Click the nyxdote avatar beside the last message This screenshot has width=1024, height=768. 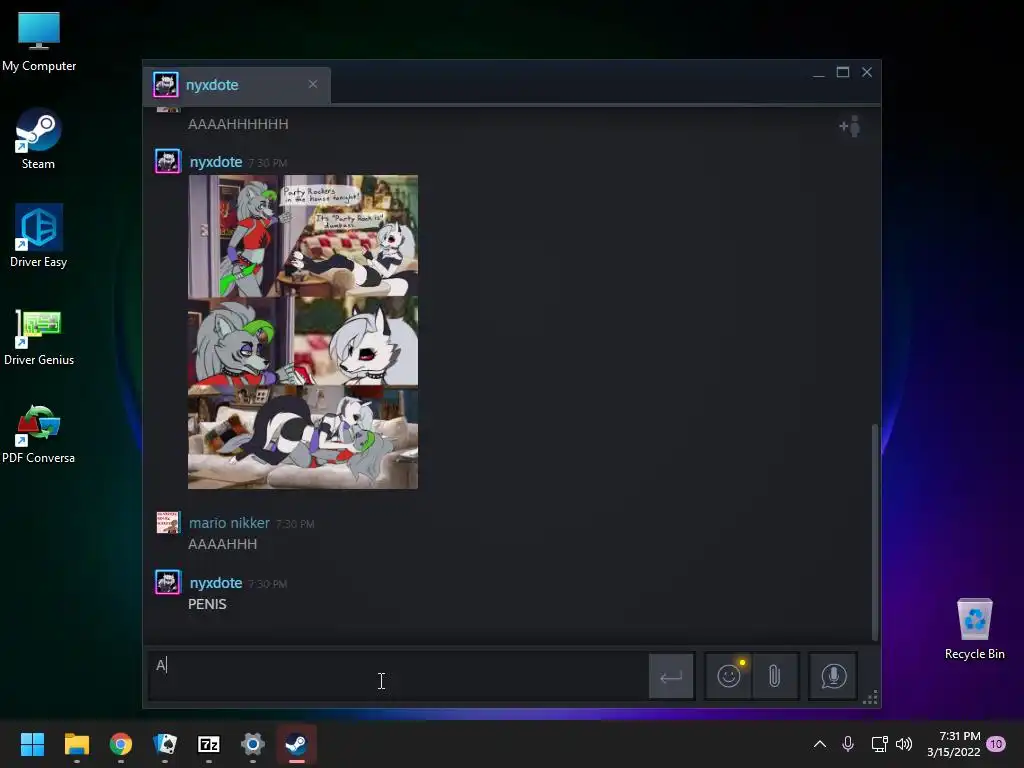(x=168, y=583)
